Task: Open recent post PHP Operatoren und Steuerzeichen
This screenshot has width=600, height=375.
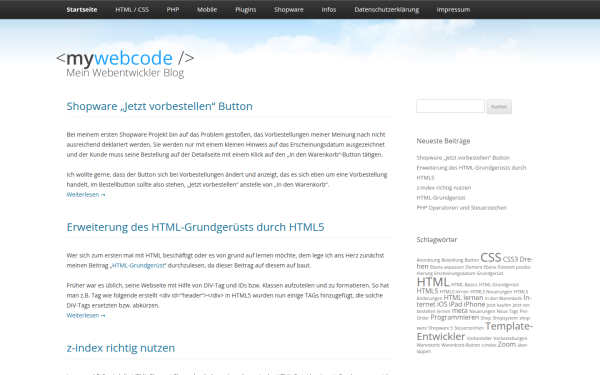Action: (461, 208)
